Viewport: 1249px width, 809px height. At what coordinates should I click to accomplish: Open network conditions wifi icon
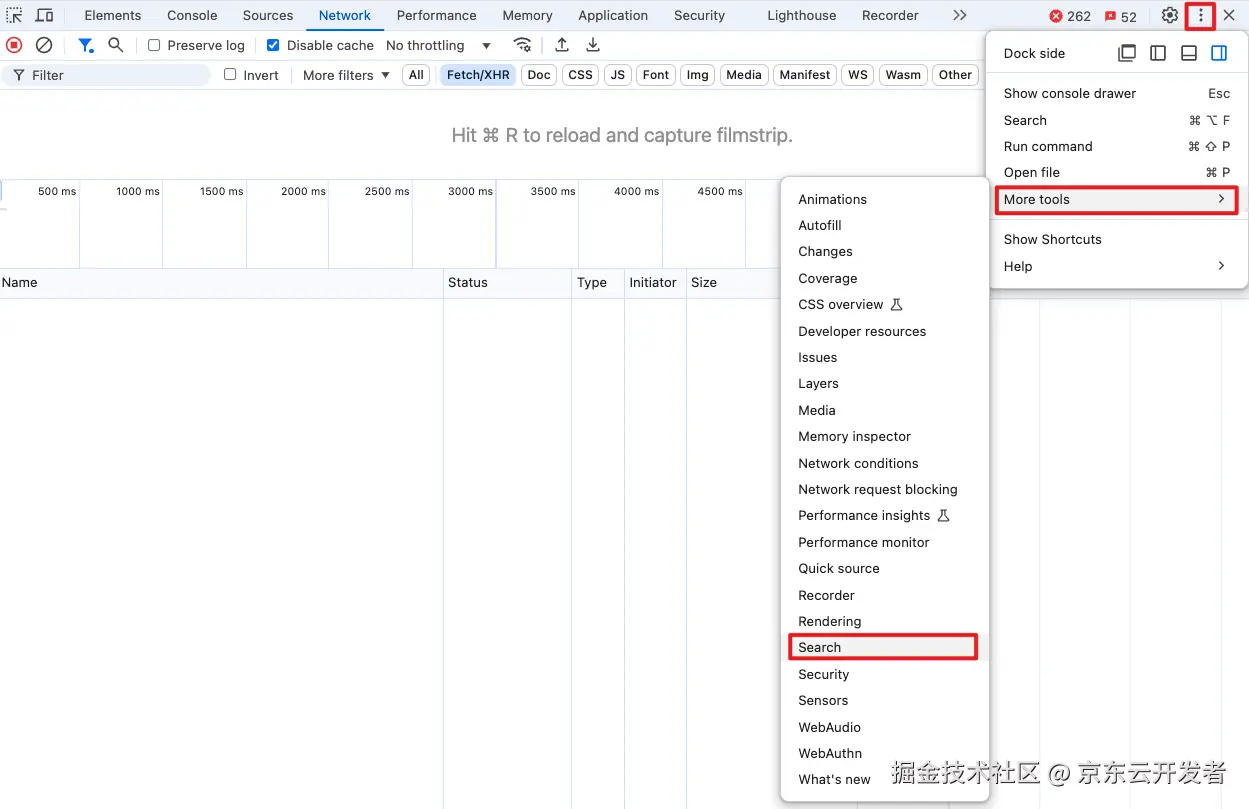522,45
